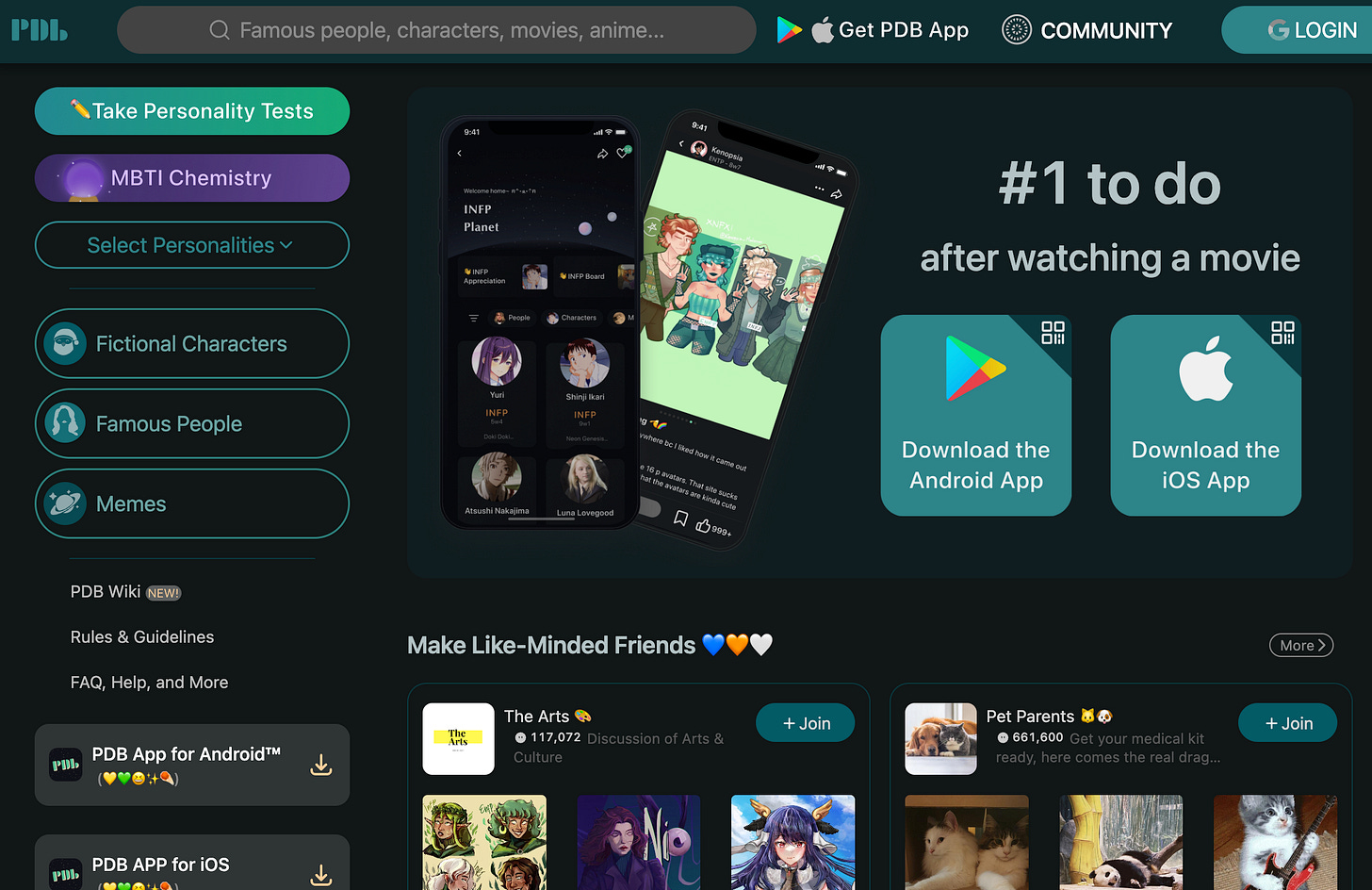Click the large Apple logo

point(1205,369)
